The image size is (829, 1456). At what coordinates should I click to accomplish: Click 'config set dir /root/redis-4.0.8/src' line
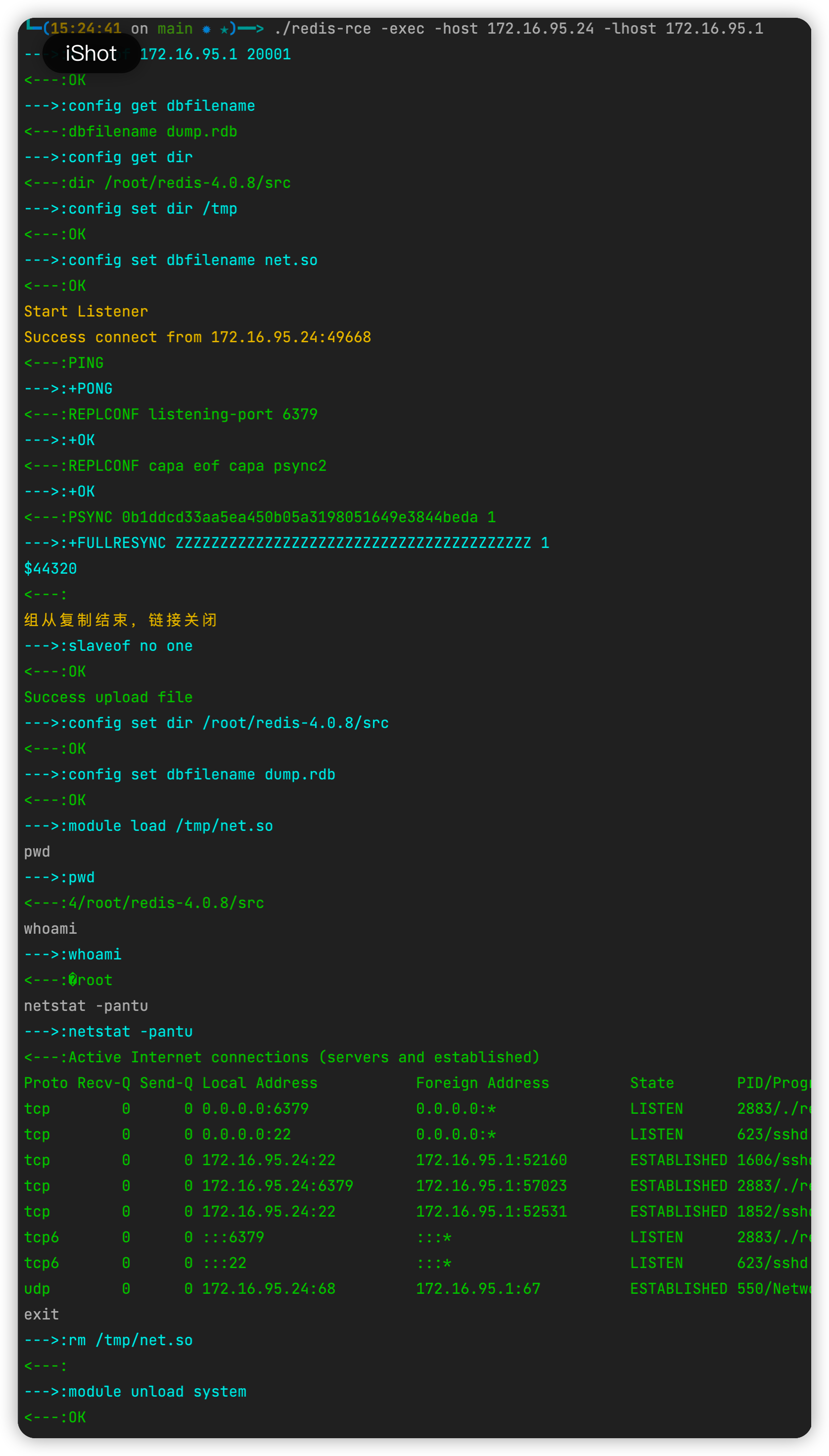(x=206, y=722)
